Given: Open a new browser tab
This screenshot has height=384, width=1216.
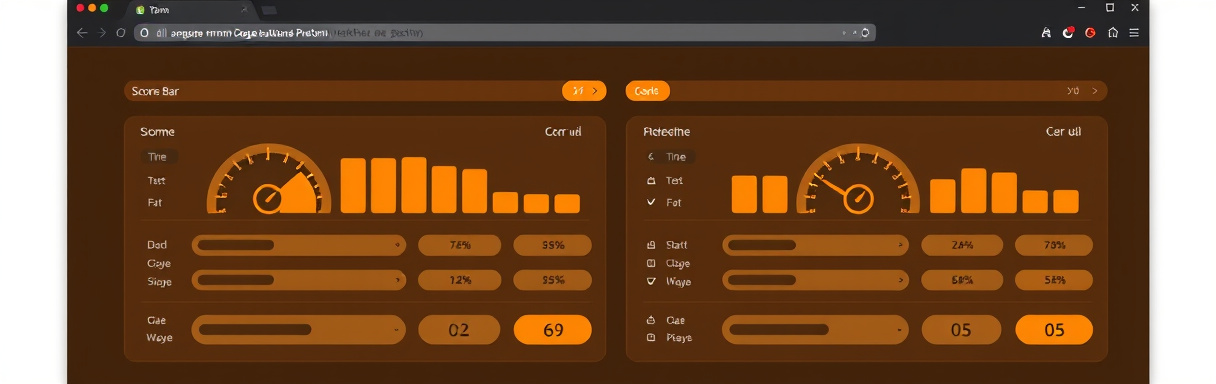Looking at the screenshot, I should [x=269, y=9].
